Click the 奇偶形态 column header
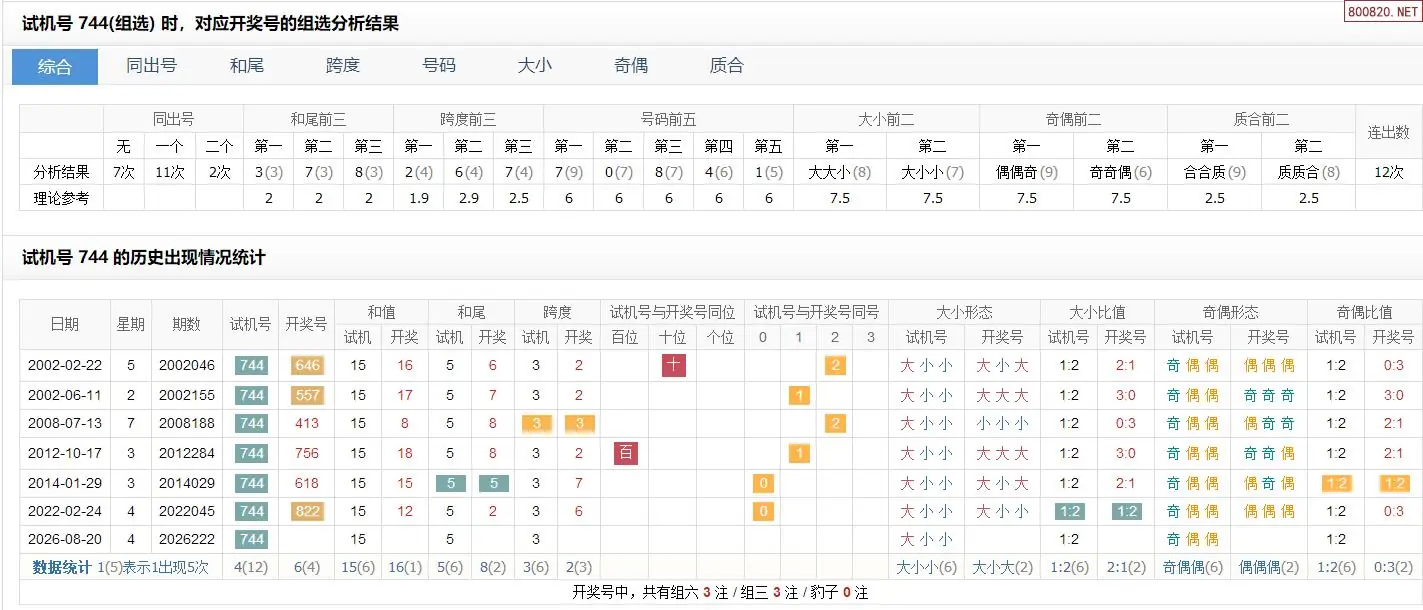1423x610 pixels. 1231,312
